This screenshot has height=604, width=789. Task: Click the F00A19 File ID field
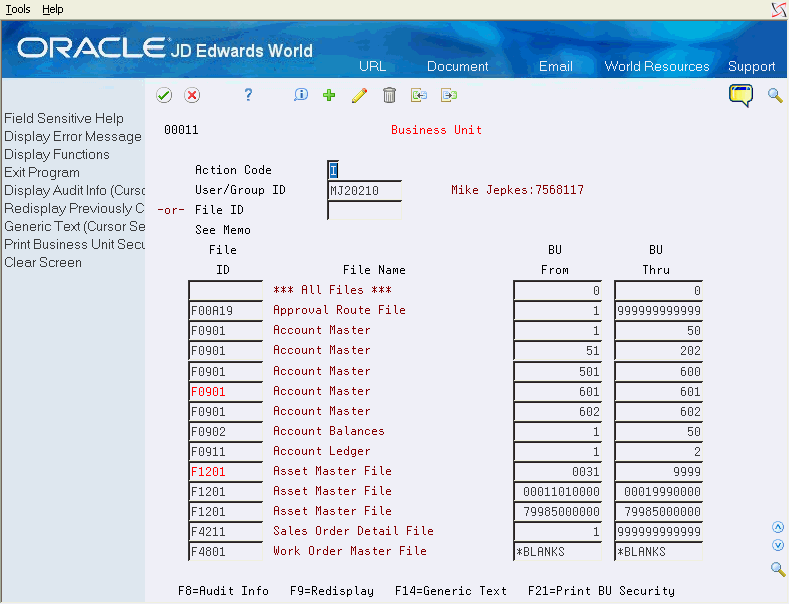(x=225, y=311)
